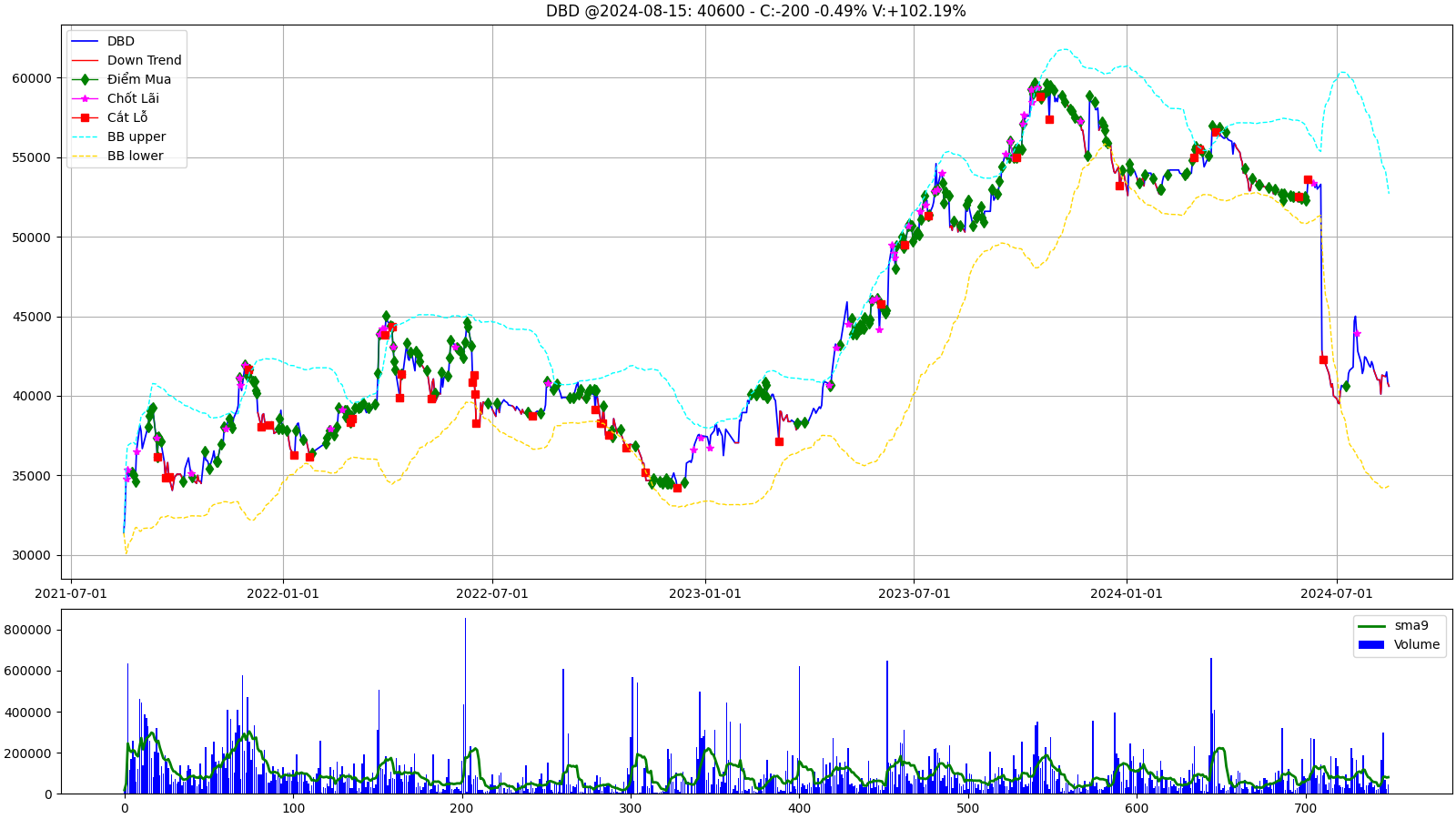Click the 500 tick on volume x-axis

(x=968, y=808)
